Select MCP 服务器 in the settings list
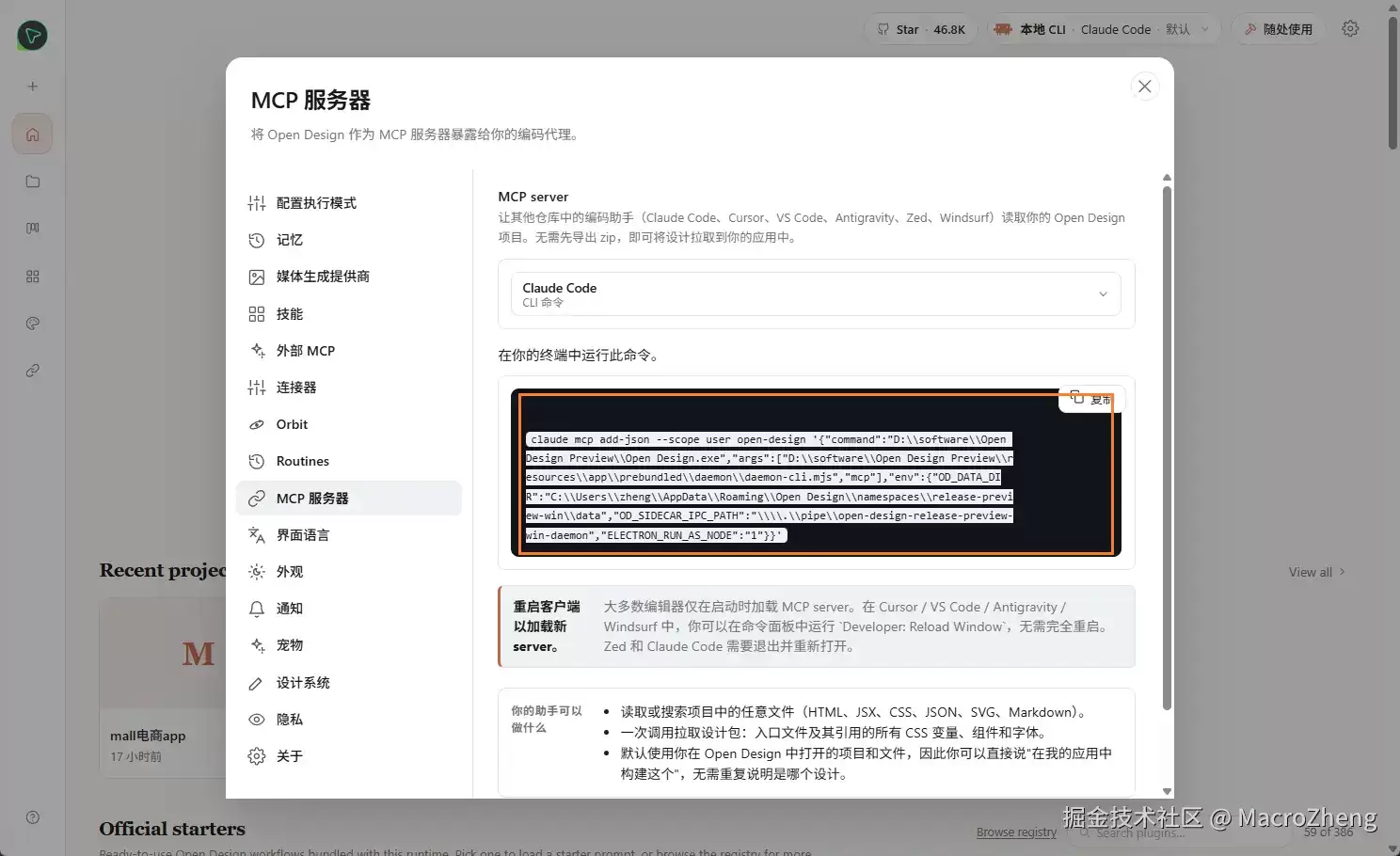The width and height of the screenshot is (1400, 856). [x=348, y=499]
